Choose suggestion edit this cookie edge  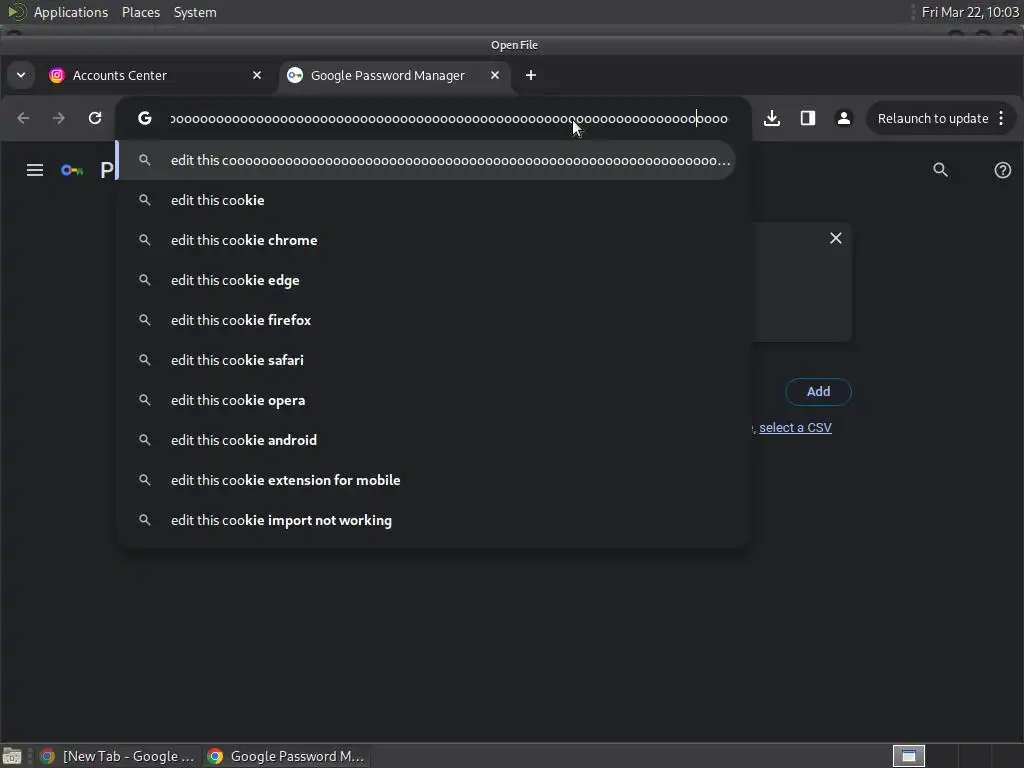tap(426, 280)
